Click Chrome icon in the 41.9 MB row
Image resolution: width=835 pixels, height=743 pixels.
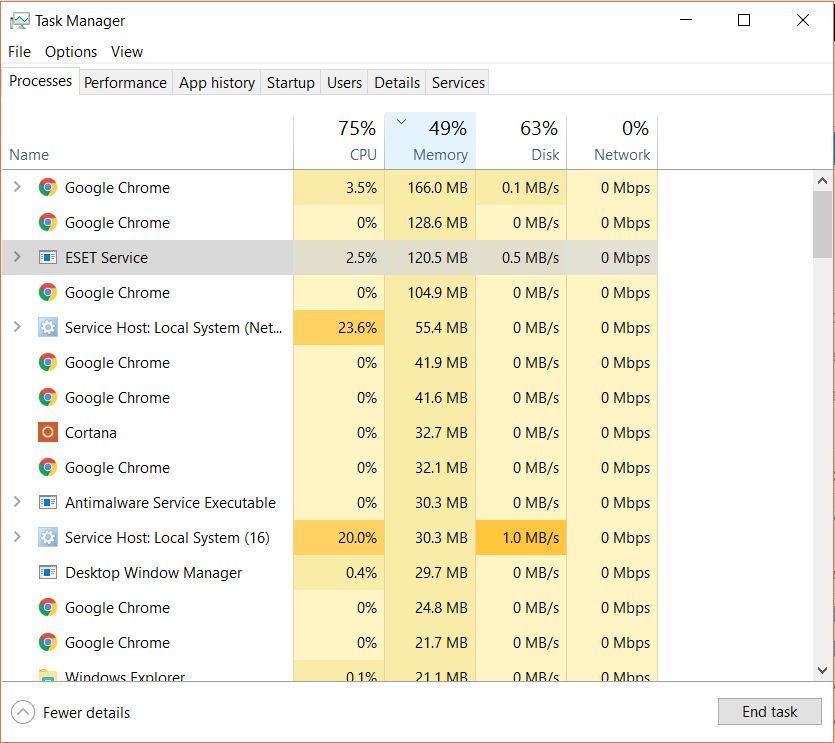click(x=48, y=363)
